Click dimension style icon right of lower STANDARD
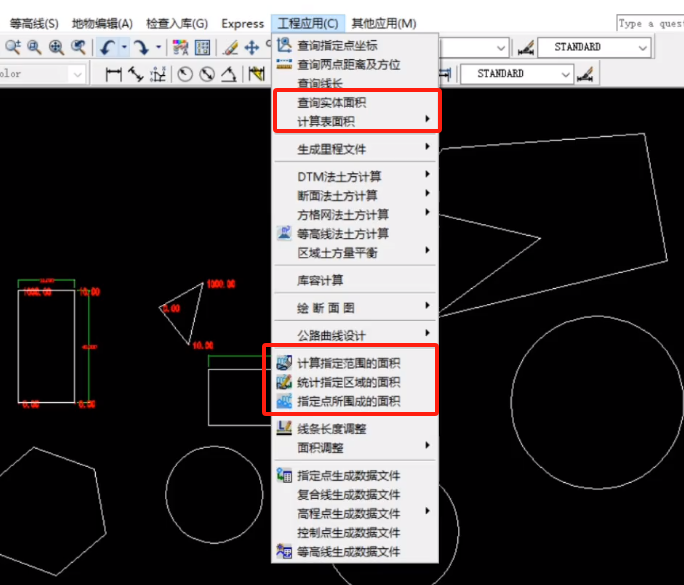Screen dimensions: 684x585 (585, 75)
